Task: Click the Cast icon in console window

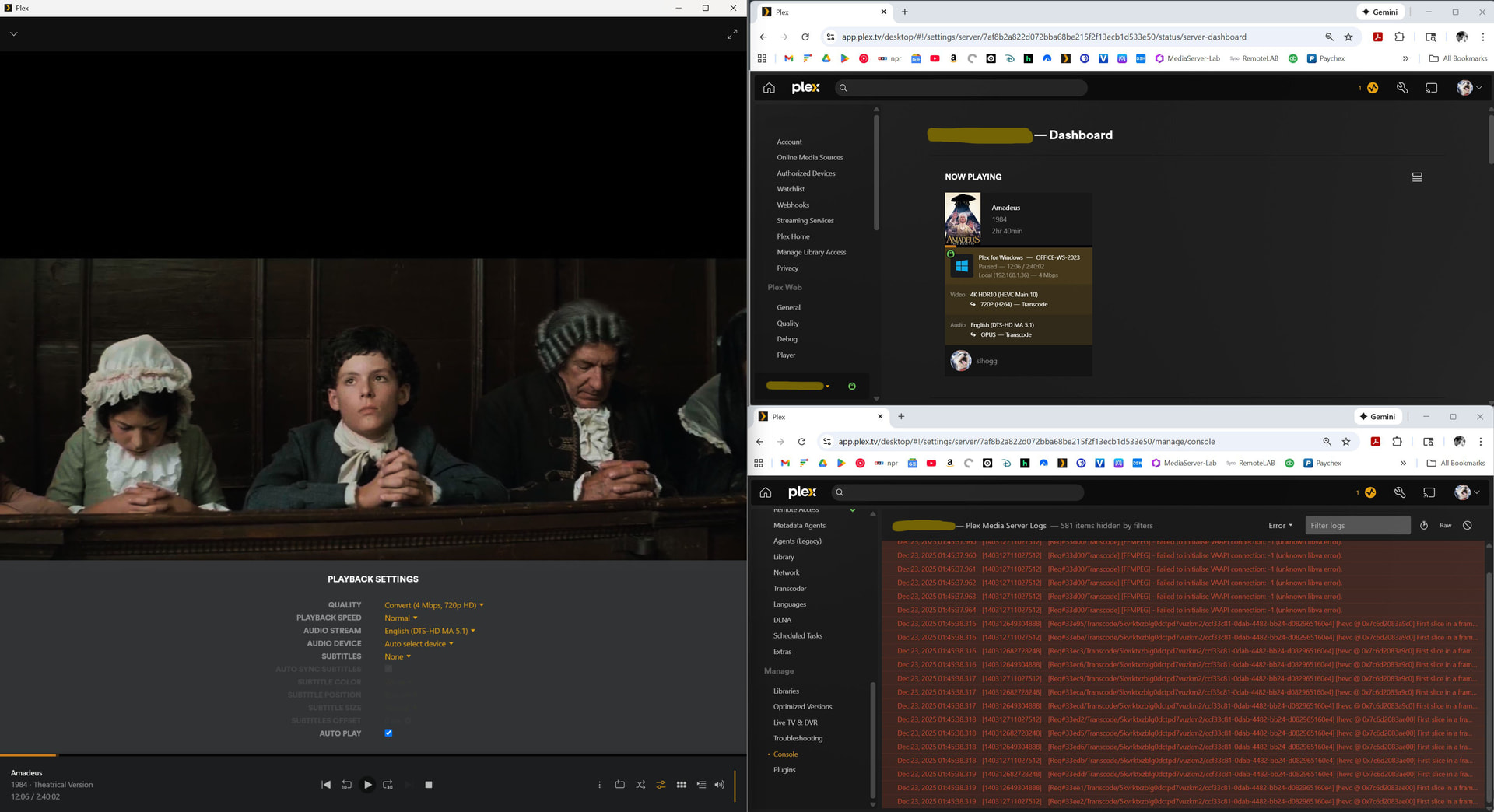Action: (1429, 492)
